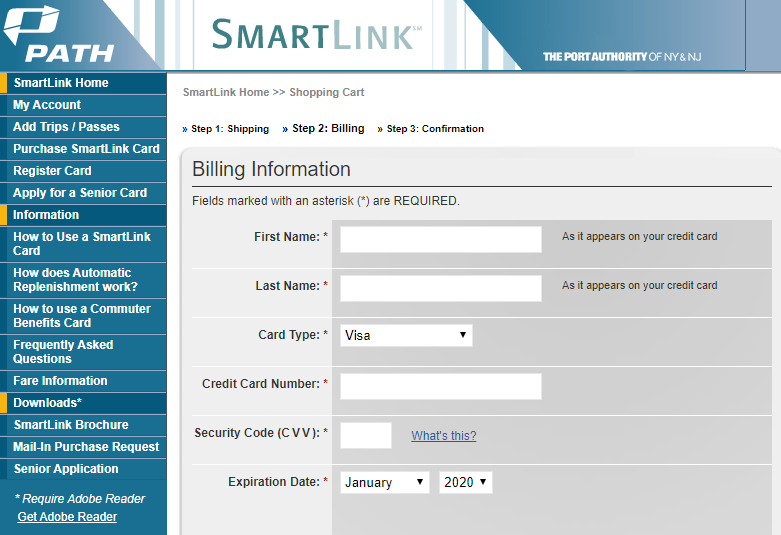Open My Account in sidebar
This screenshot has width=781, height=535.
coord(83,105)
